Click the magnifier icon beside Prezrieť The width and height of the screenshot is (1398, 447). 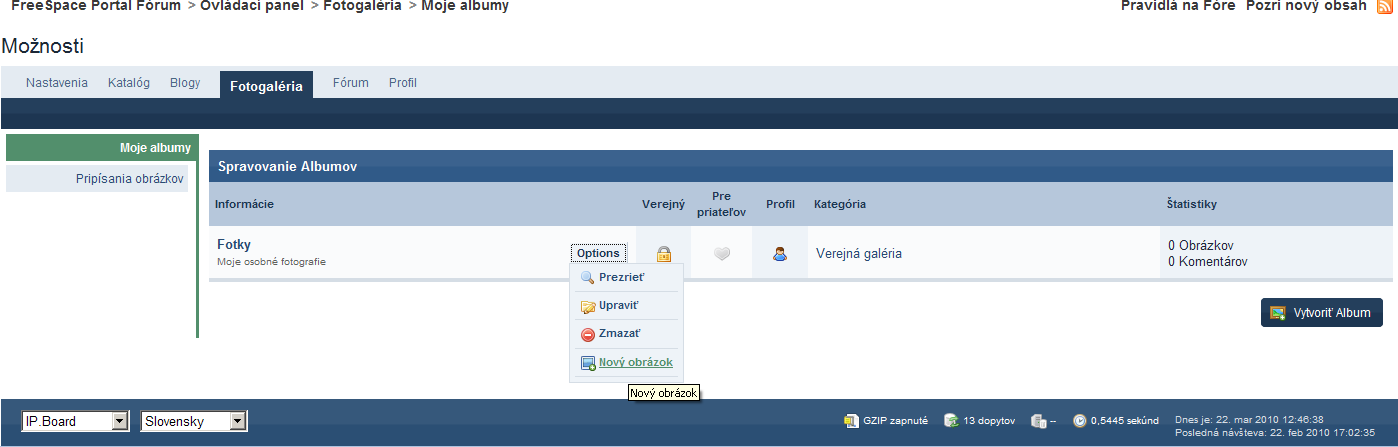[588, 278]
